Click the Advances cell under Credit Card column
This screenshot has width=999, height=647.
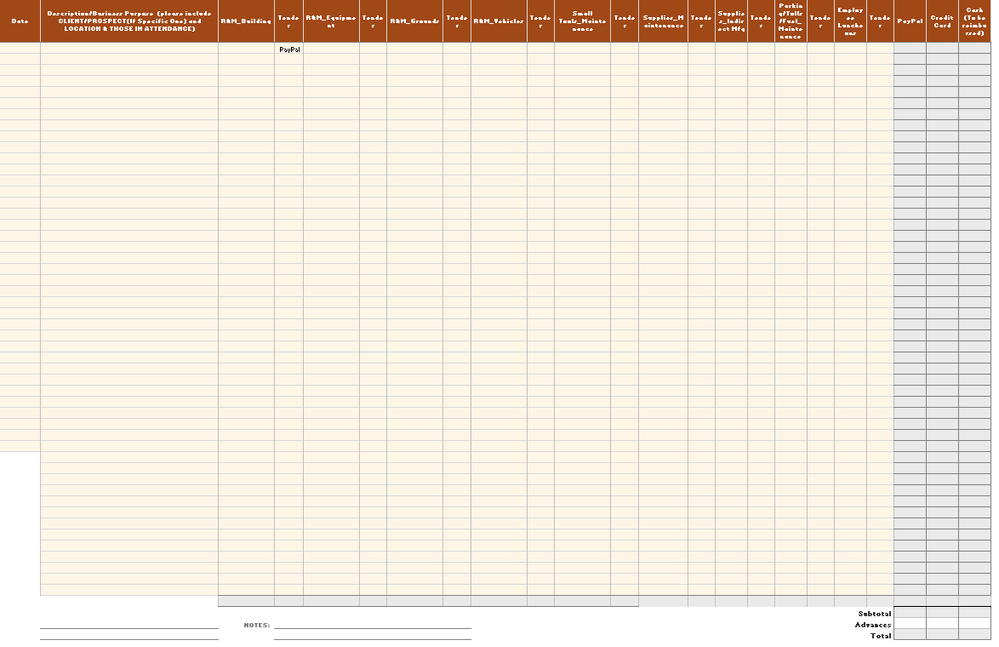(x=942, y=623)
